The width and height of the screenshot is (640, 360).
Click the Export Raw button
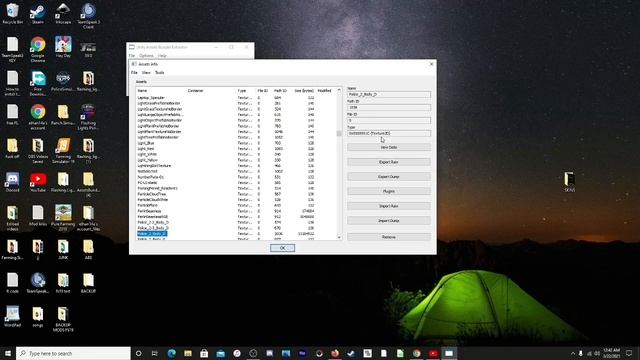pyautogui.click(x=389, y=162)
